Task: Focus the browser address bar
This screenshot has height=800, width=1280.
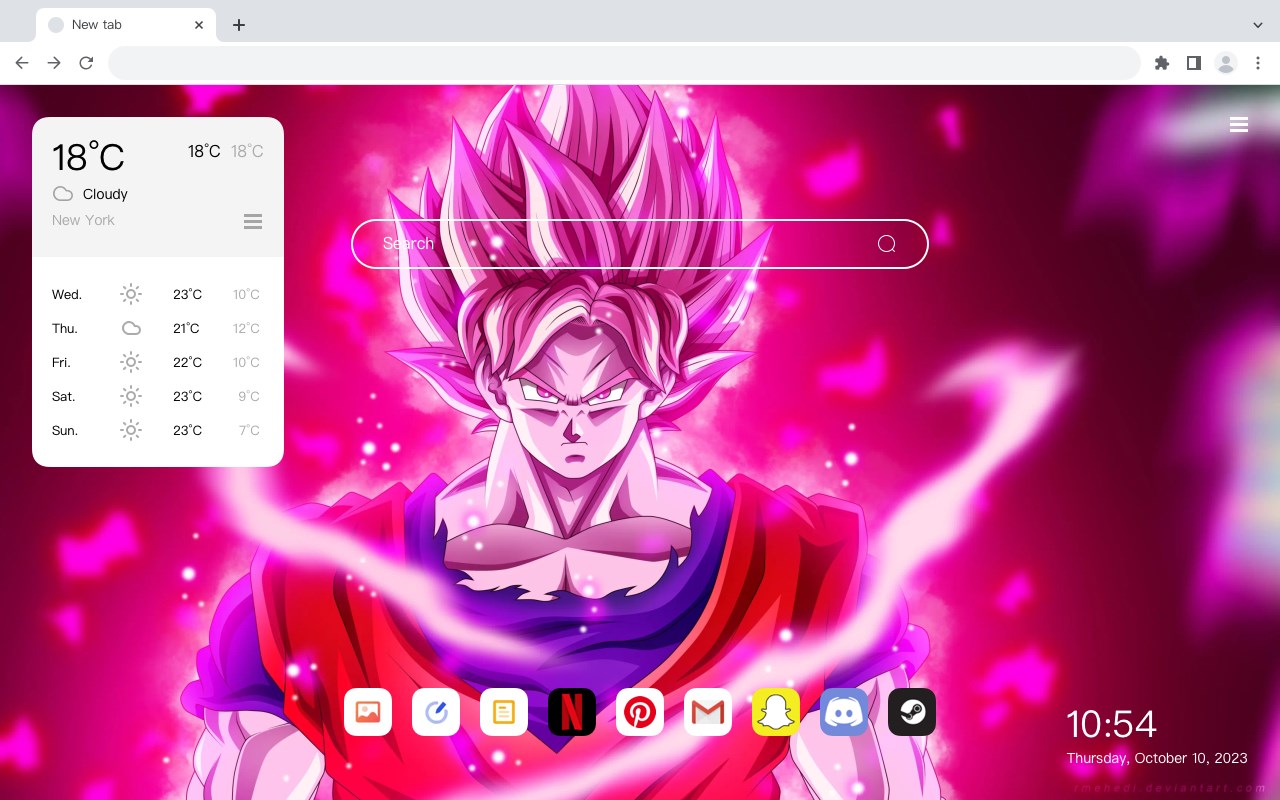Action: [x=624, y=63]
